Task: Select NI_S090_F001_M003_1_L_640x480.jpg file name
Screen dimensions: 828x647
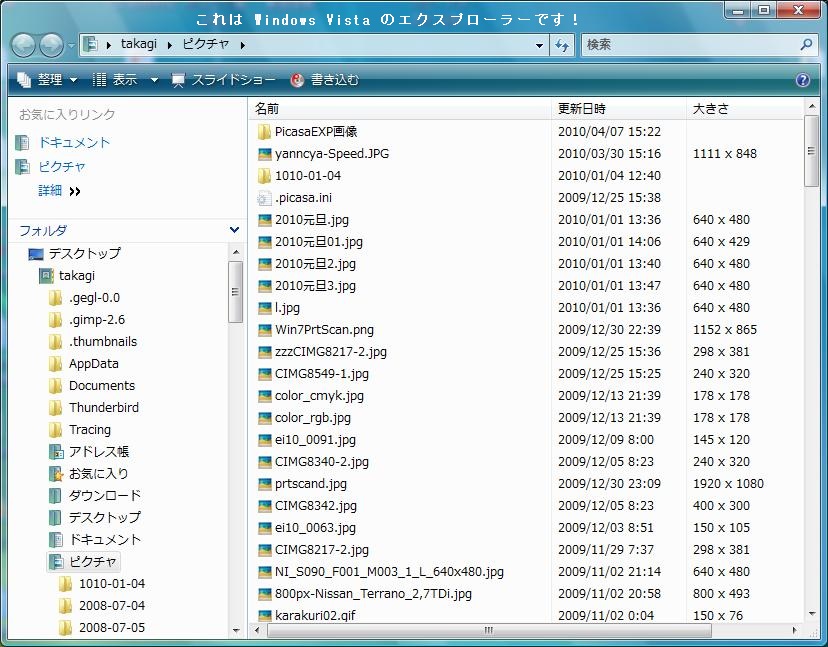Action: pos(389,572)
